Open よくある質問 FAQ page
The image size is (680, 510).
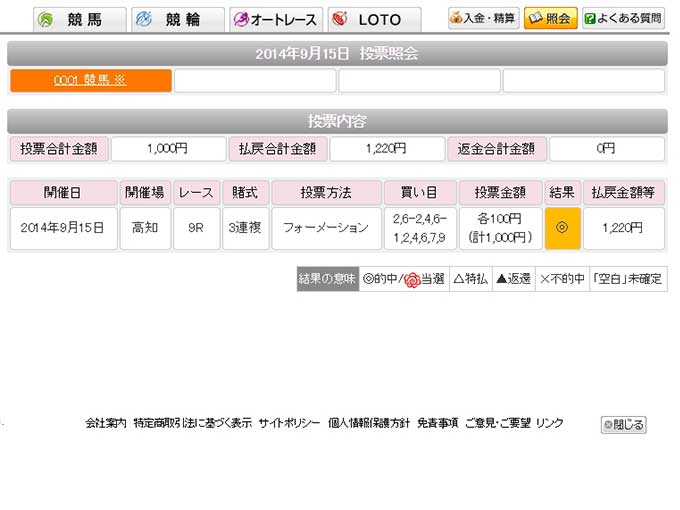point(623,18)
